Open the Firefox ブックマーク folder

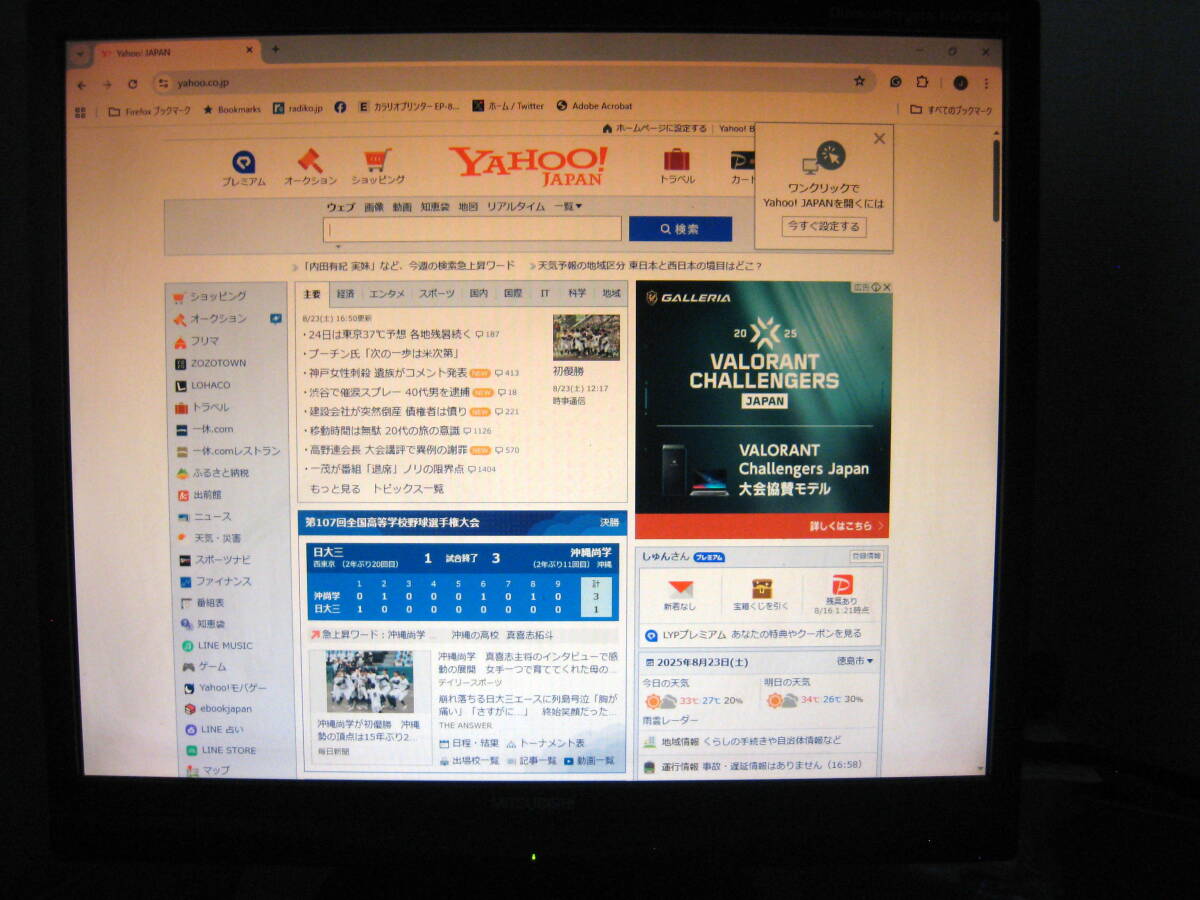tap(149, 111)
